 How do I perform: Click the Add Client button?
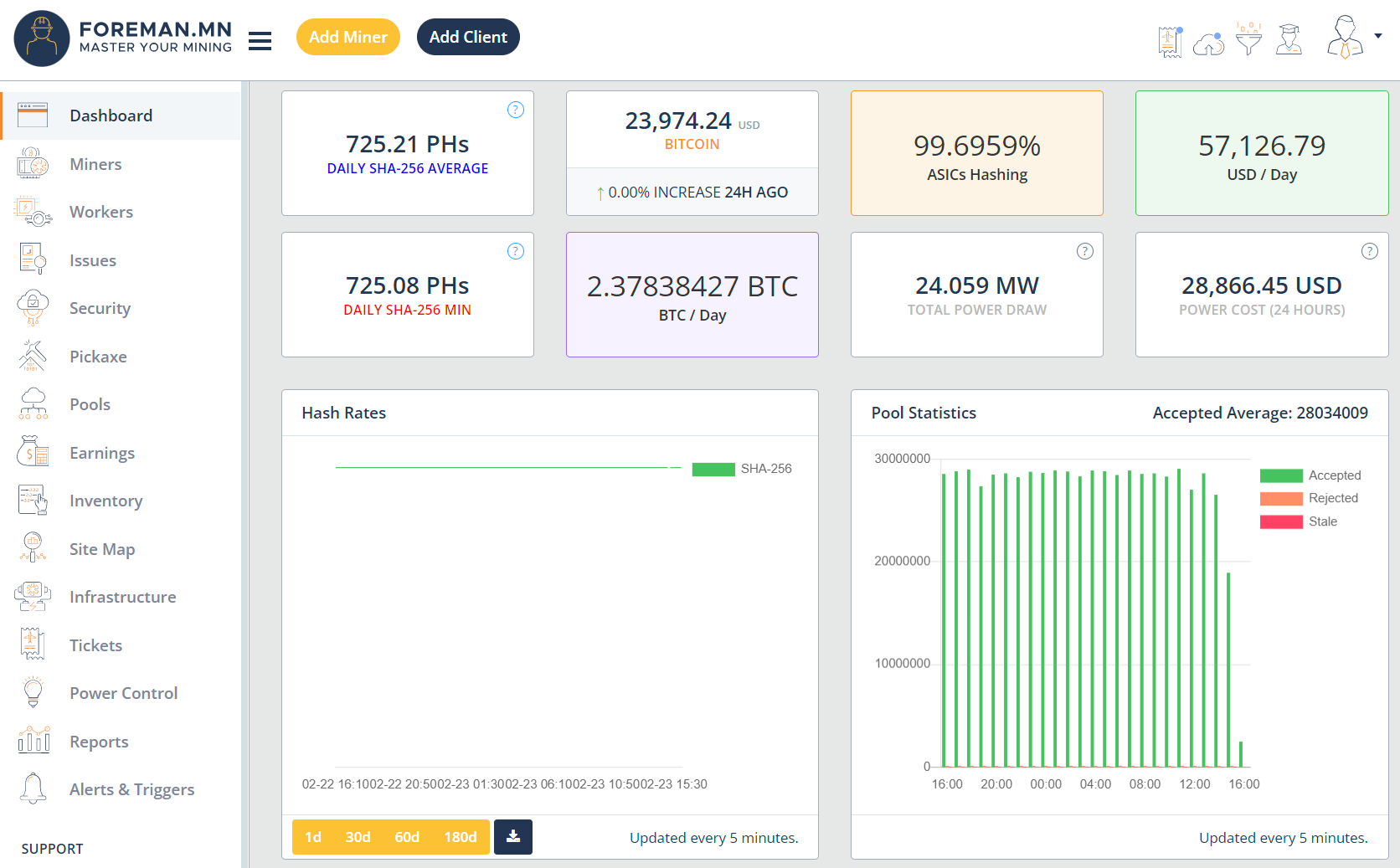(468, 37)
